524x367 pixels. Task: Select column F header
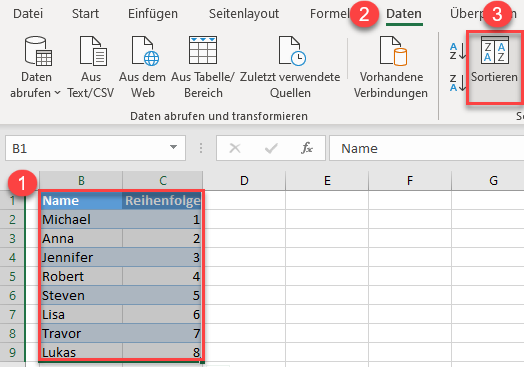click(x=410, y=180)
